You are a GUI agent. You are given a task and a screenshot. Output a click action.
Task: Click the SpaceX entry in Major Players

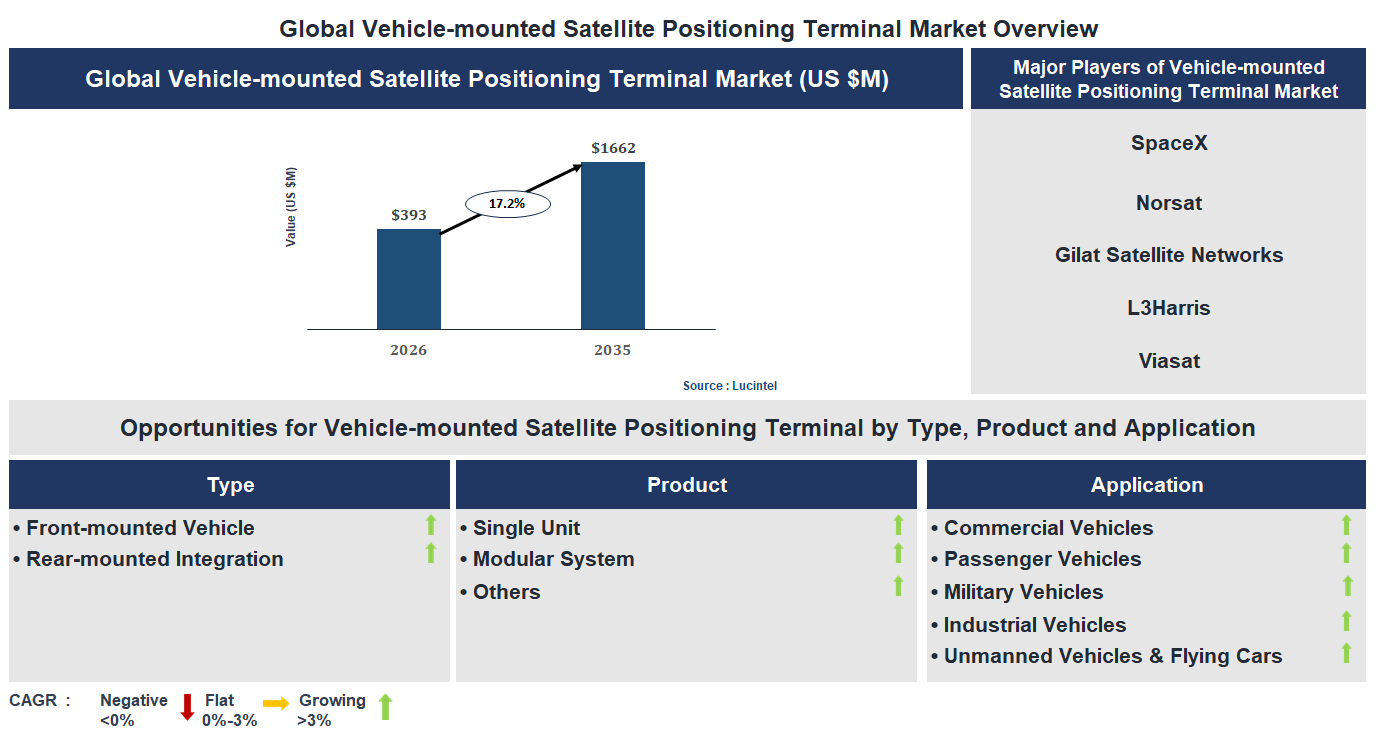click(1168, 143)
